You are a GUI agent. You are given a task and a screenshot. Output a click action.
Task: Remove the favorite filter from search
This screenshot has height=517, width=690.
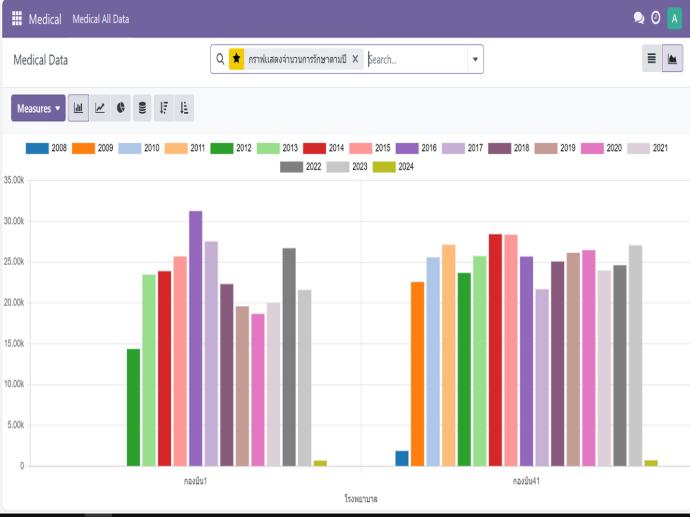click(x=356, y=60)
